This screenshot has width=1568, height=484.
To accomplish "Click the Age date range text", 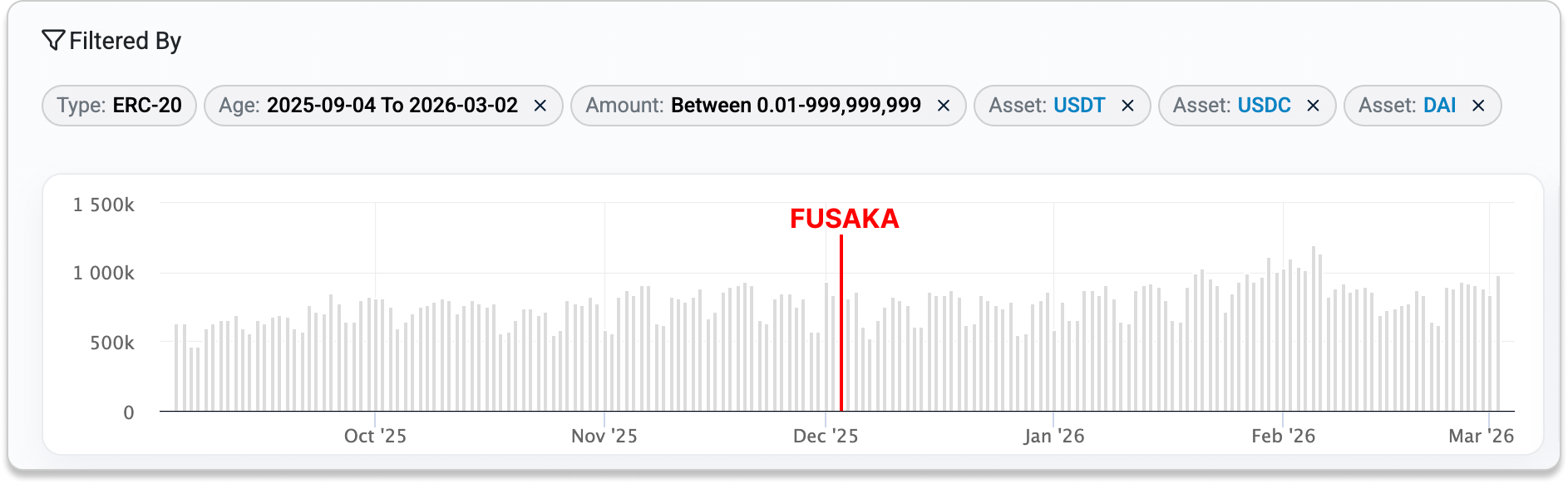I will [392, 106].
